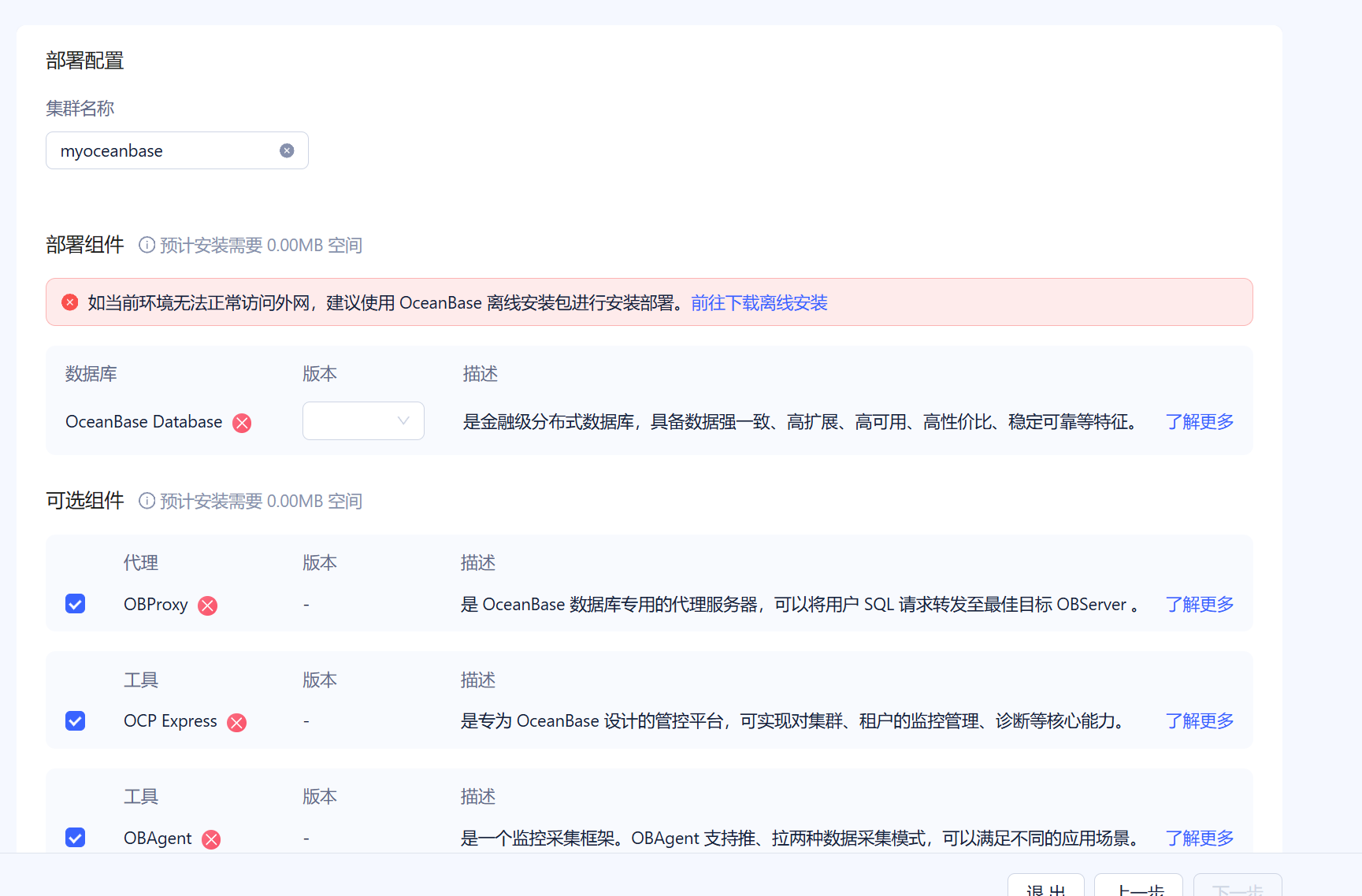The width and height of the screenshot is (1362, 896).
Task: Uncheck the OBAgent component checkbox
Action: tap(75, 837)
